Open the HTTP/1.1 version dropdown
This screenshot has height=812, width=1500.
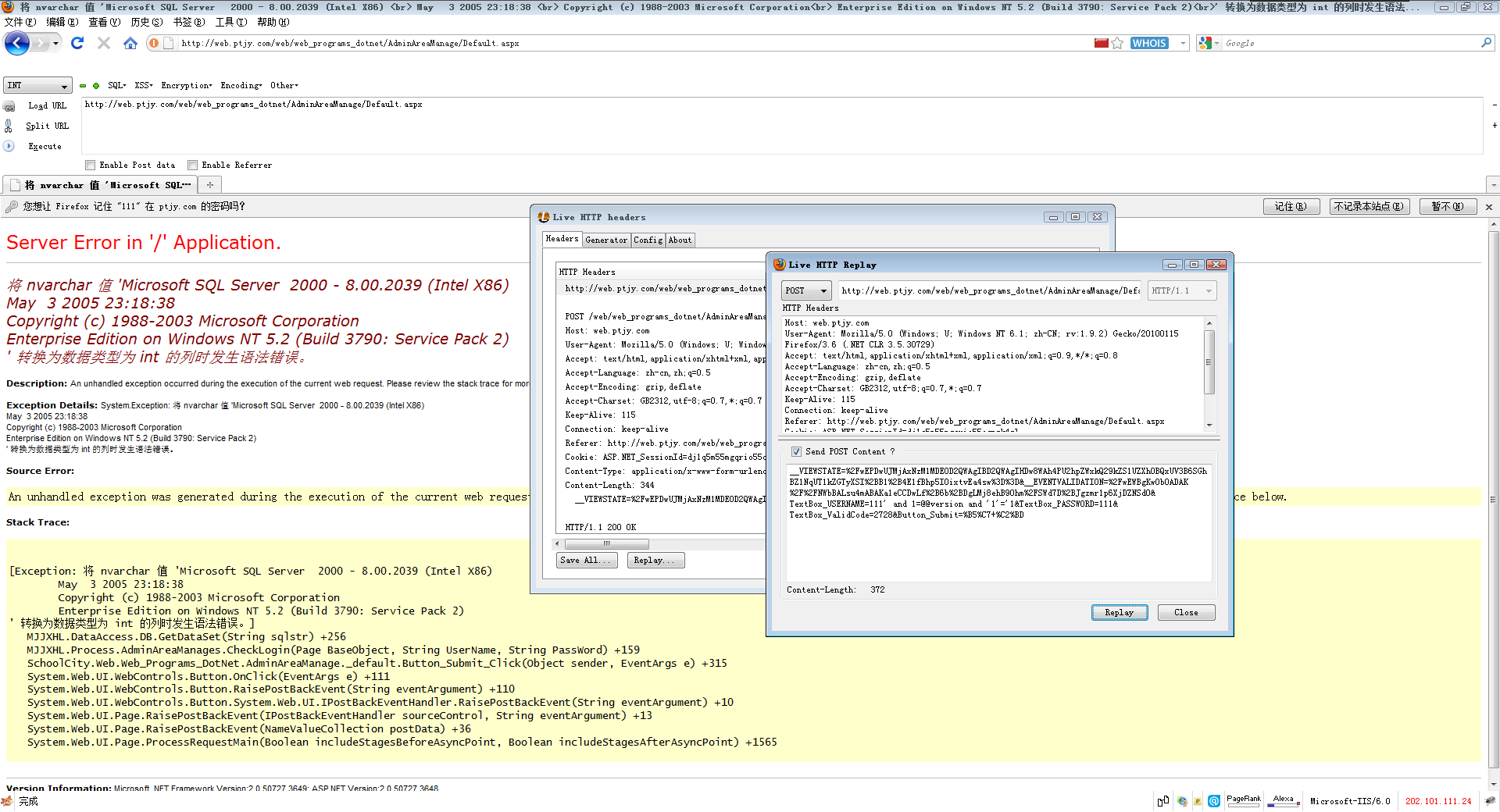point(1182,290)
